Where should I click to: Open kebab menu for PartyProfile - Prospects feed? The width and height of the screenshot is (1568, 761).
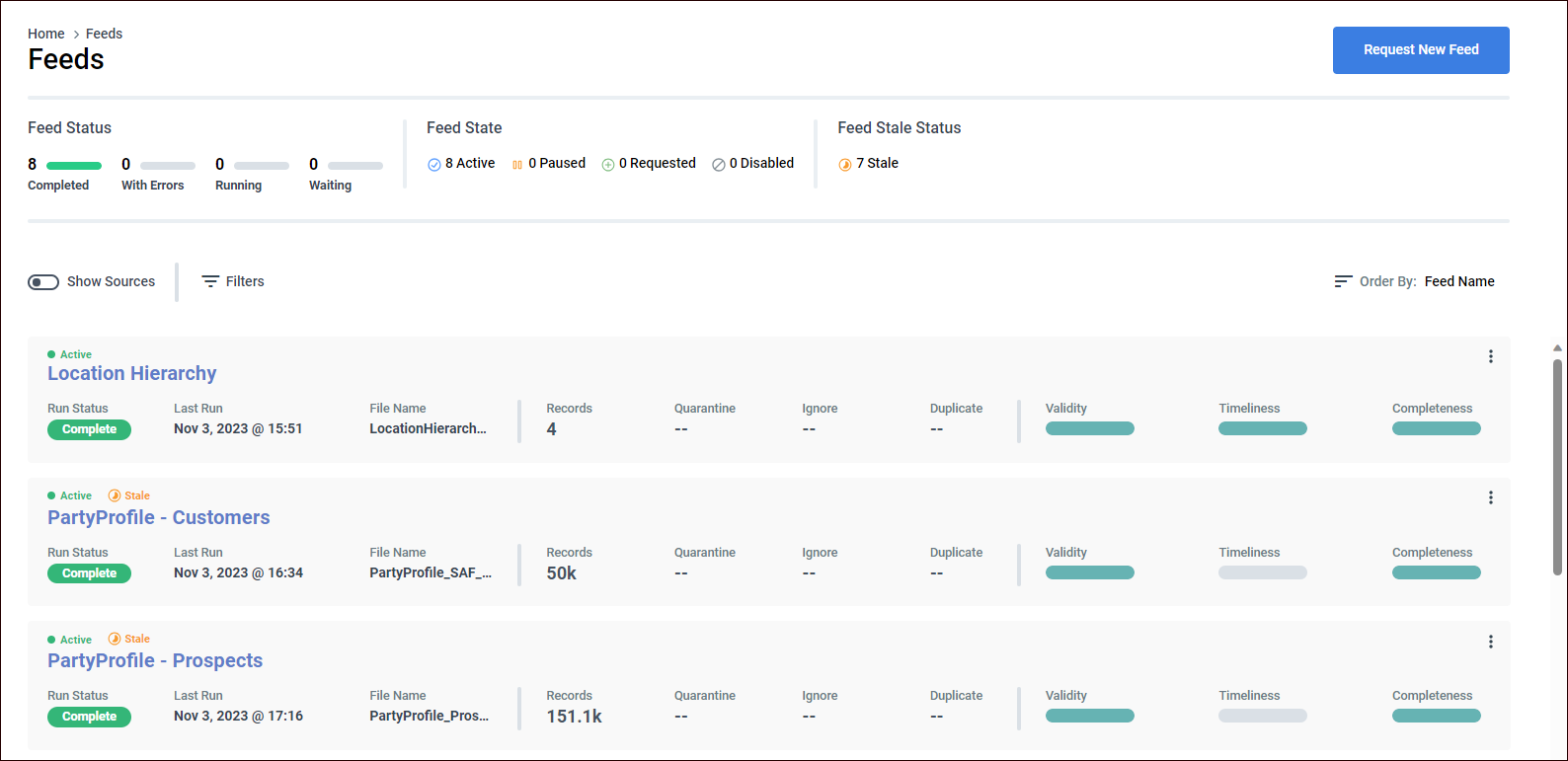pyautogui.click(x=1490, y=642)
